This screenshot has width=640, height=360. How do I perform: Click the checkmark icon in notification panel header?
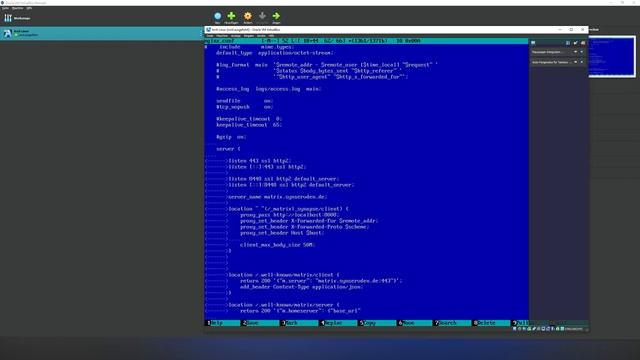[x=576, y=42]
